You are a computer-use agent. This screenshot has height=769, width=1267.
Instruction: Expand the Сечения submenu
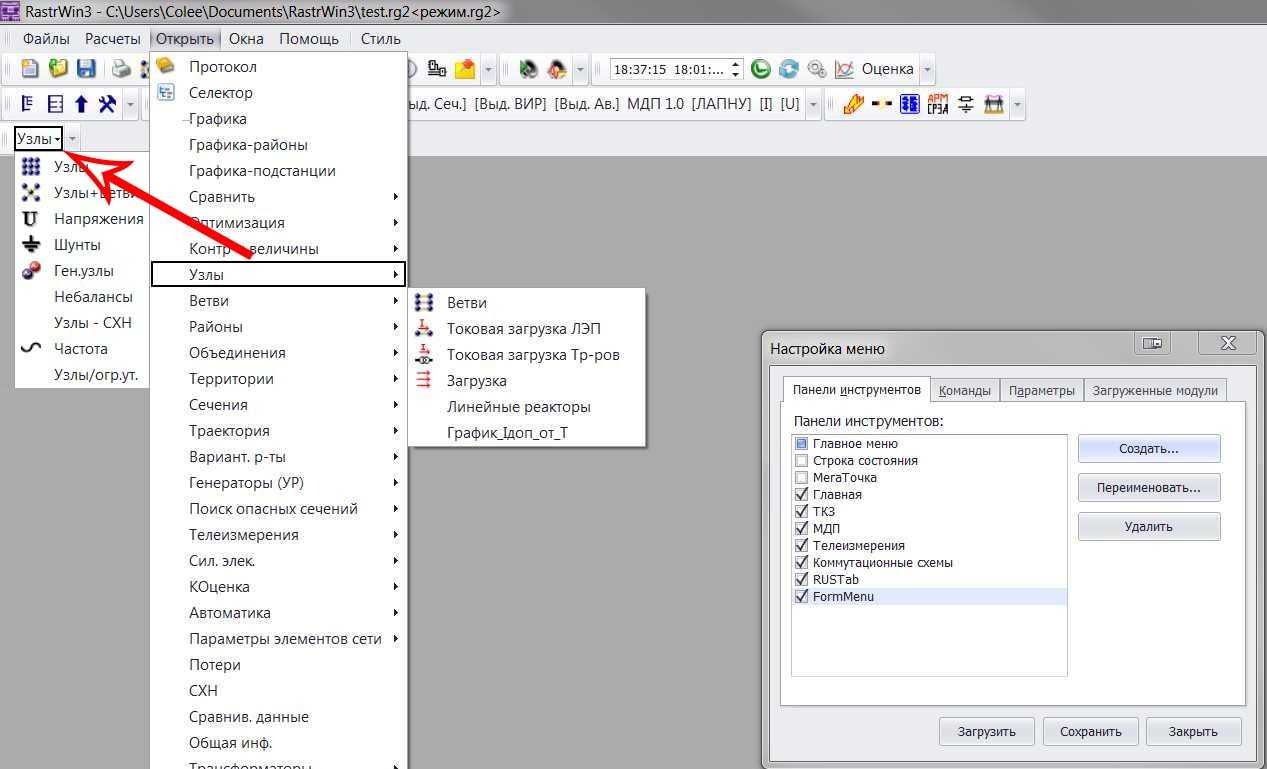(x=279, y=405)
